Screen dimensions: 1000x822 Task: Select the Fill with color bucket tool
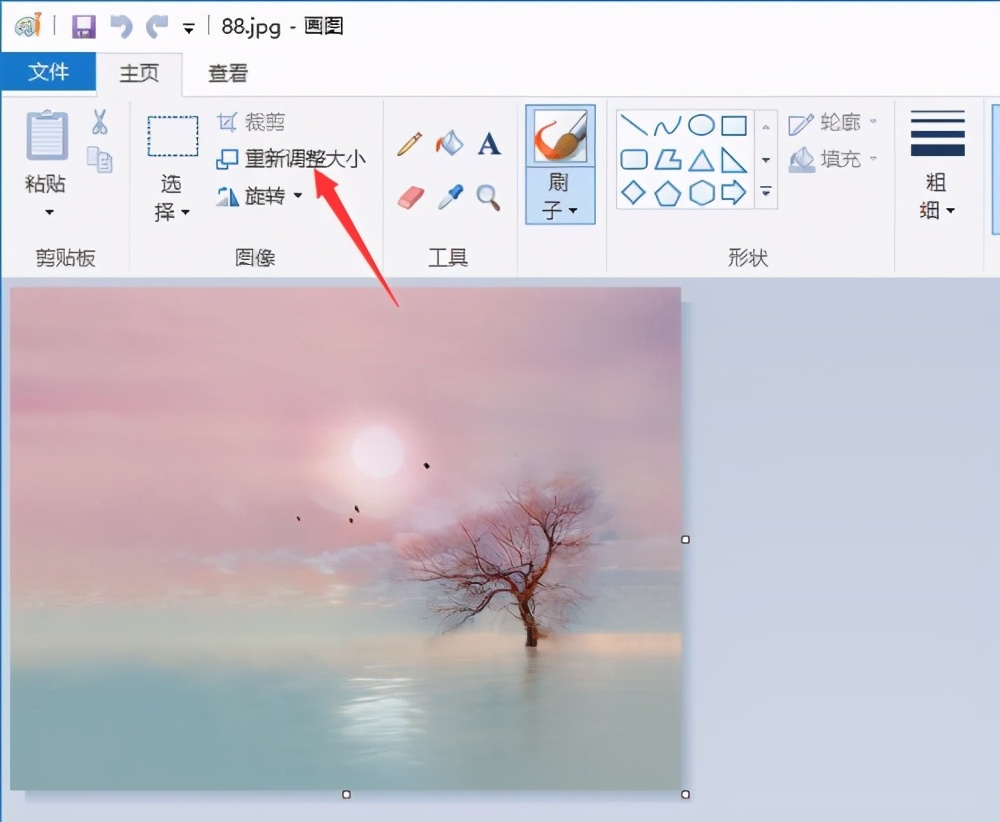pos(449,142)
